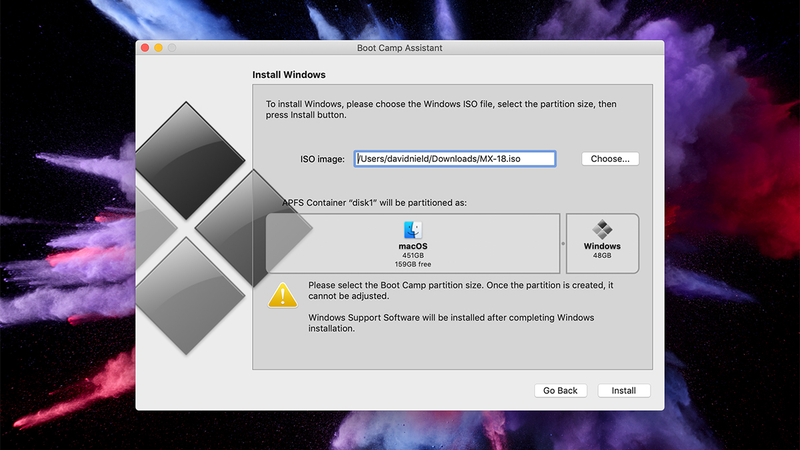Viewport: 800px width, 450px height.
Task: Click the Boot Camp Assistant title text
Action: (399, 48)
